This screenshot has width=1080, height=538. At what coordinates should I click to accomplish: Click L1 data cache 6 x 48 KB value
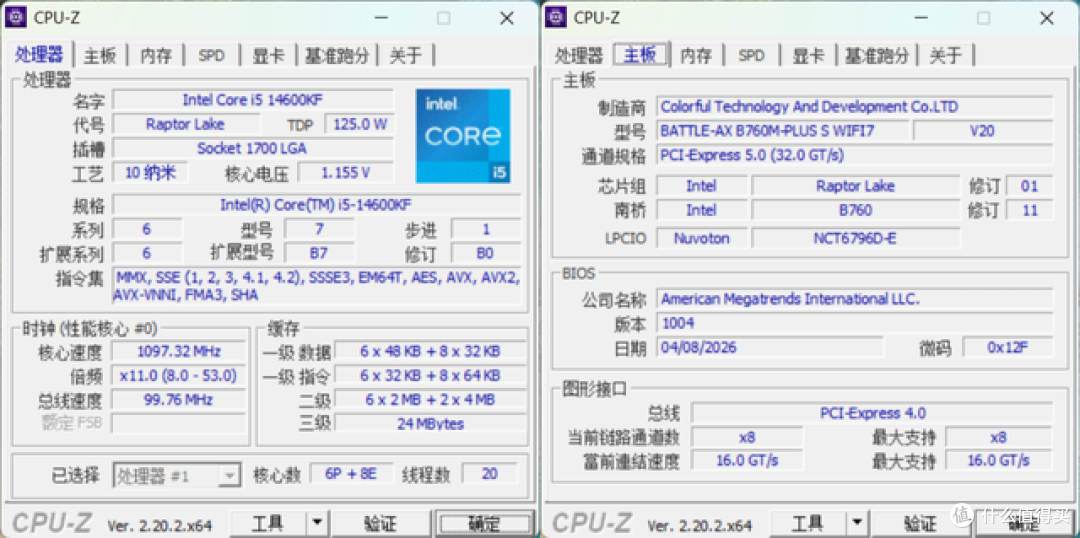(x=430, y=351)
